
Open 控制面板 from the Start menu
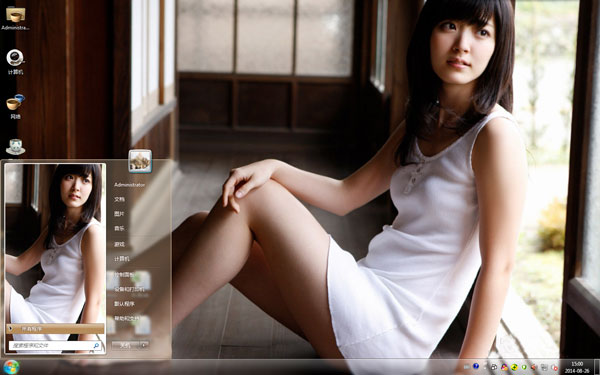124,274
